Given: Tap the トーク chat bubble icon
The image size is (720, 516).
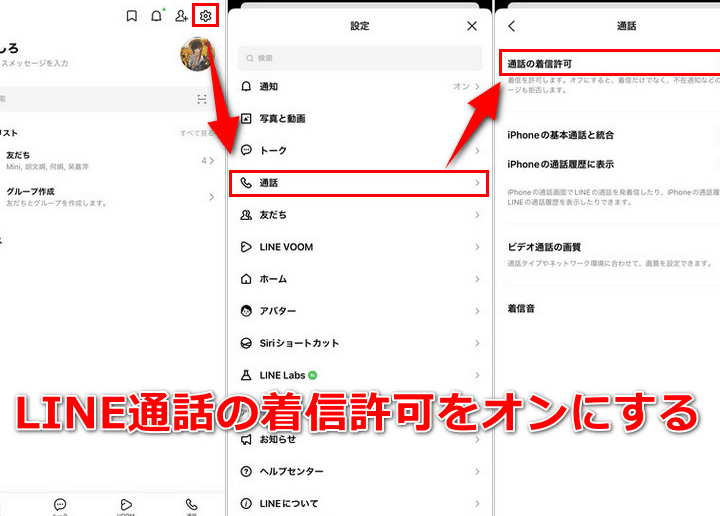Looking at the screenshot, I should [246, 150].
